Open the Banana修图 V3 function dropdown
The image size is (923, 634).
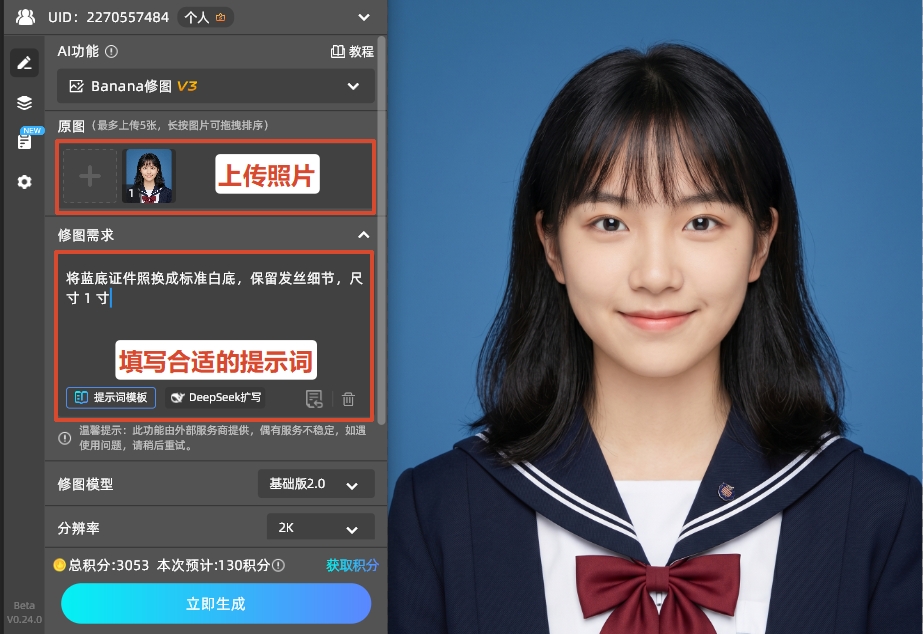(214, 86)
